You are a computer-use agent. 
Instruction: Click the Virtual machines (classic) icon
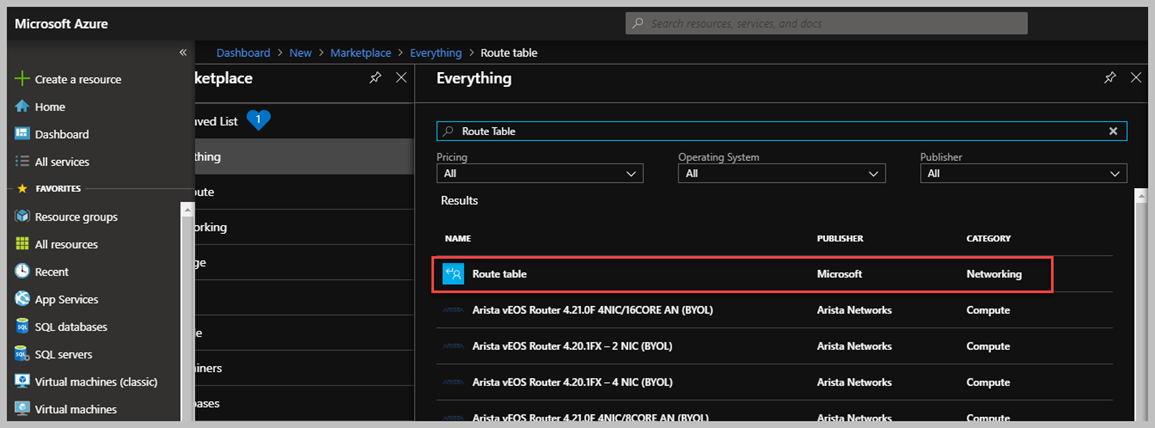(x=22, y=382)
